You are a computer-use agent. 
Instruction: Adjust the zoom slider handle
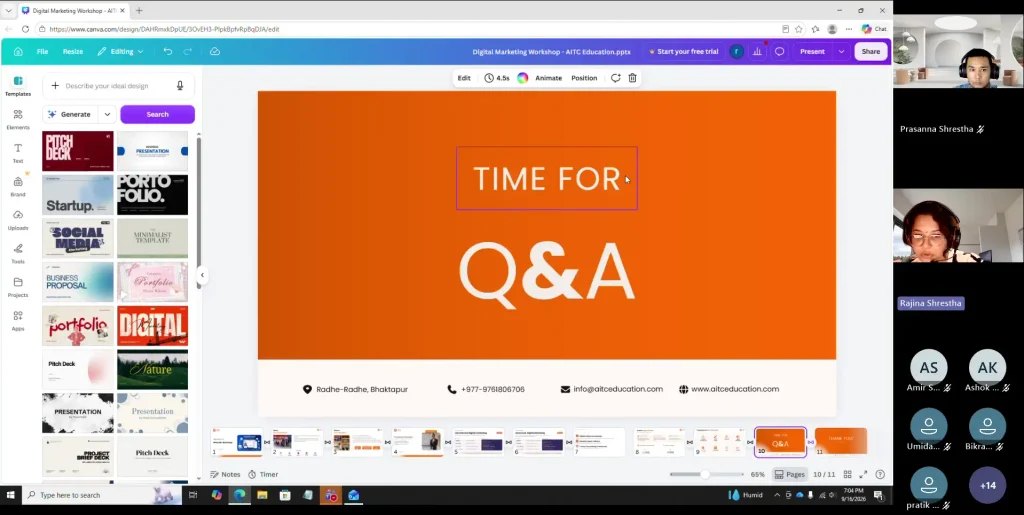click(x=705, y=475)
